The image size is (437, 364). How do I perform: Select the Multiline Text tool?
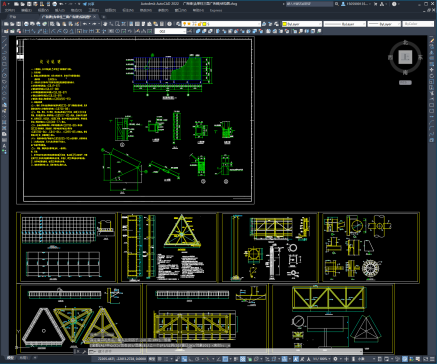[4, 146]
